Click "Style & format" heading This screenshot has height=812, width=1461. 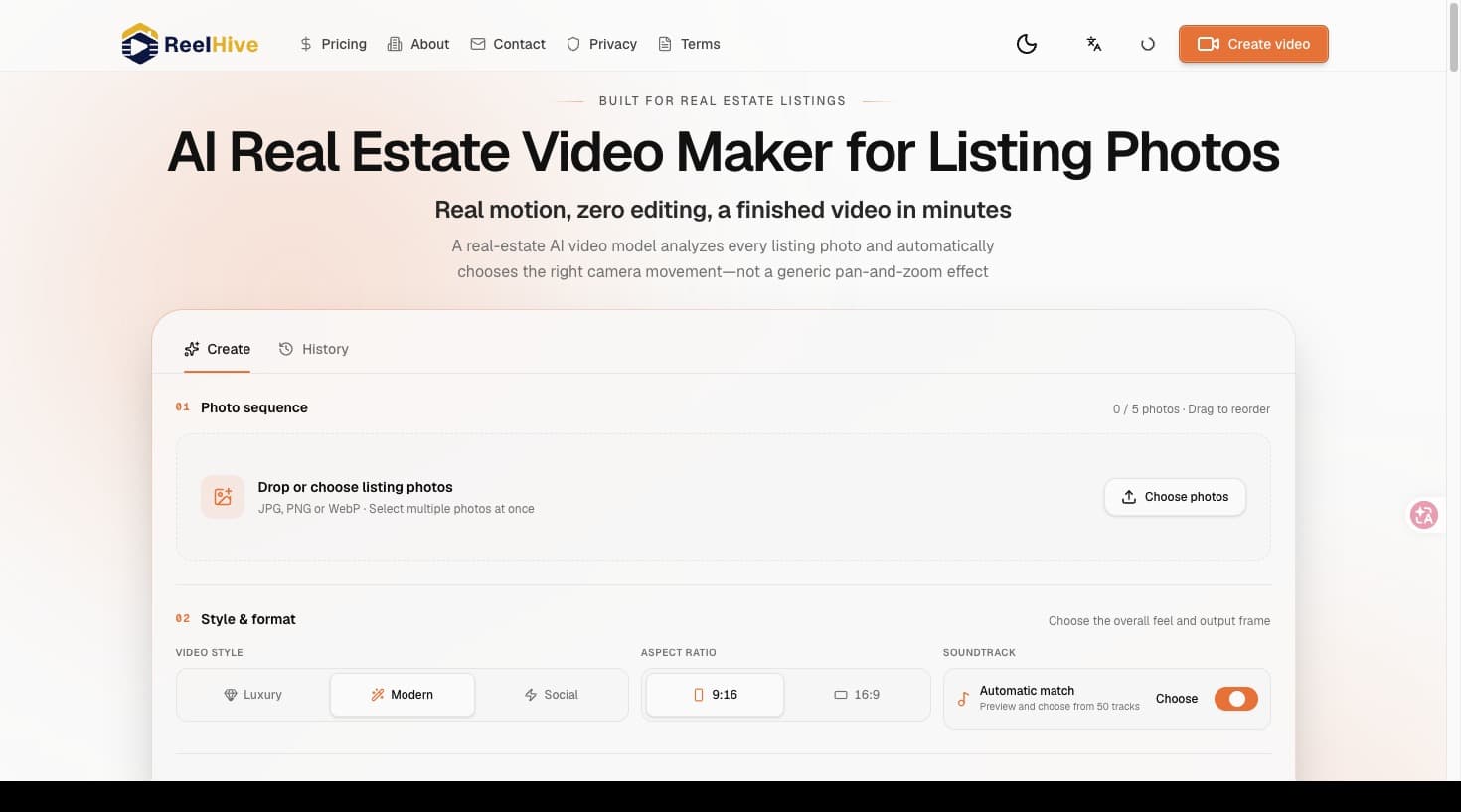pyautogui.click(x=248, y=619)
